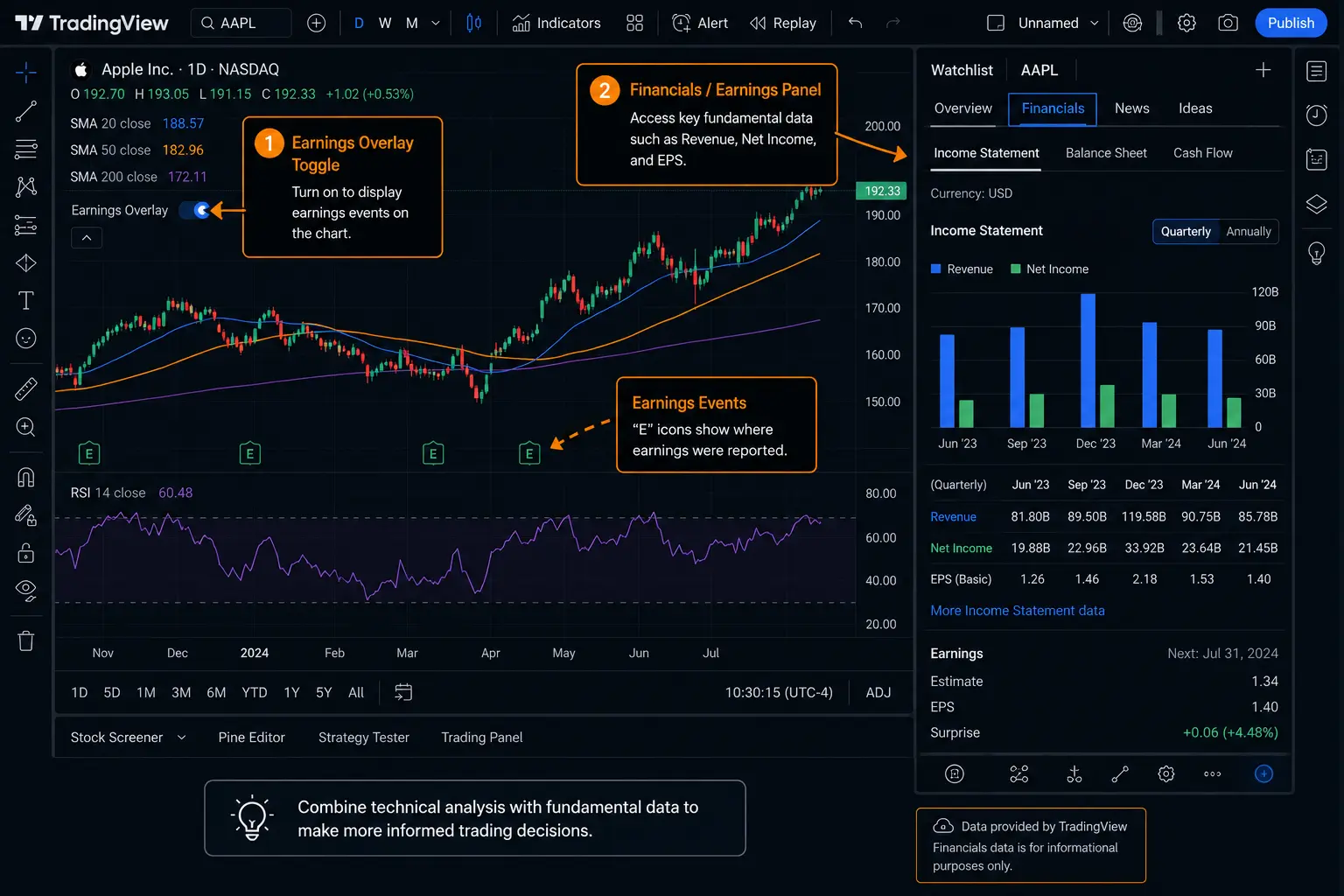The width and height of the screenshot is (1344, 896).
Task: Open quick search target icon in top bar
Action: click(1132, 24)
